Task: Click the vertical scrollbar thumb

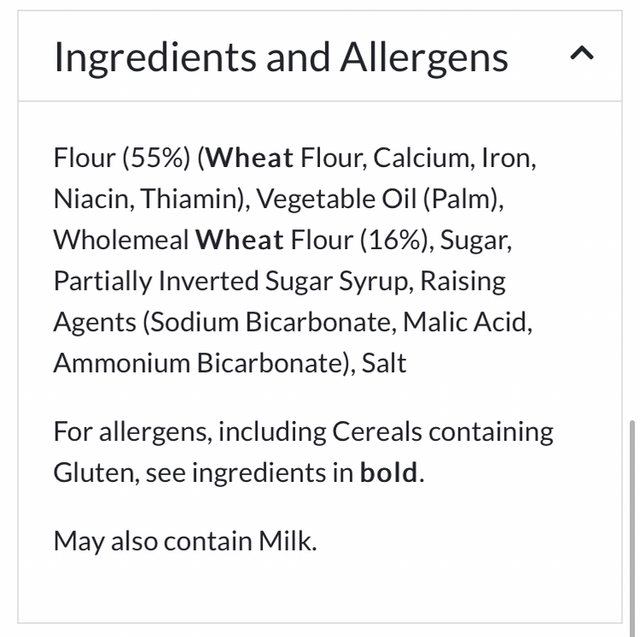Action: tap(631, 518)
